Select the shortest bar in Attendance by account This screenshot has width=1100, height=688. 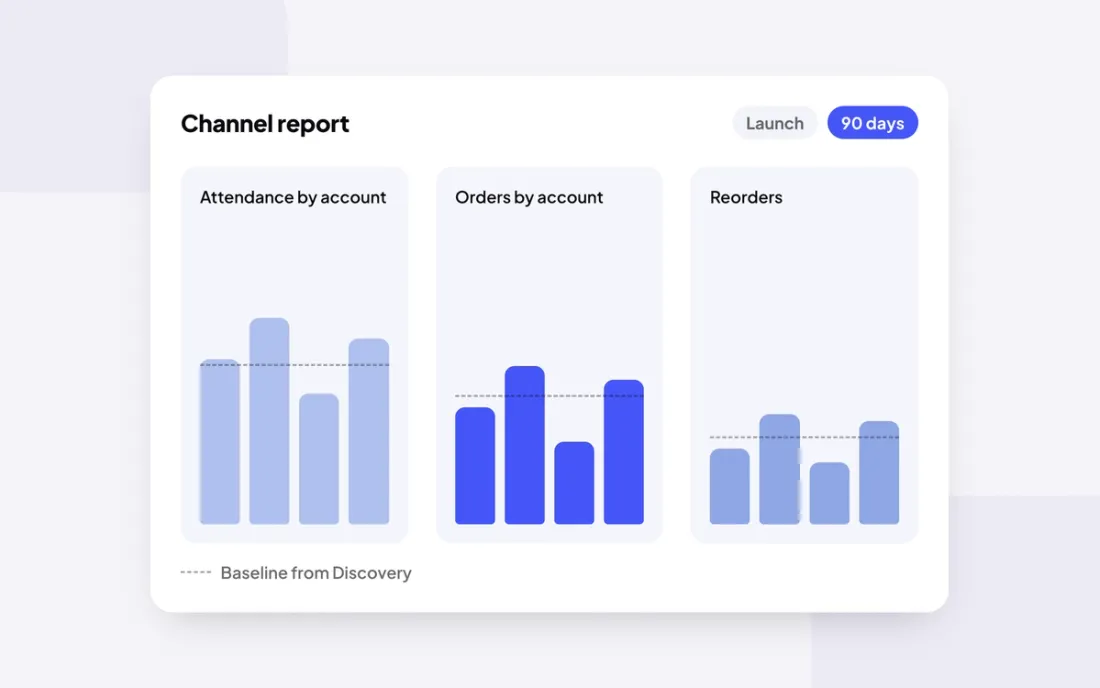coord(319,459)
